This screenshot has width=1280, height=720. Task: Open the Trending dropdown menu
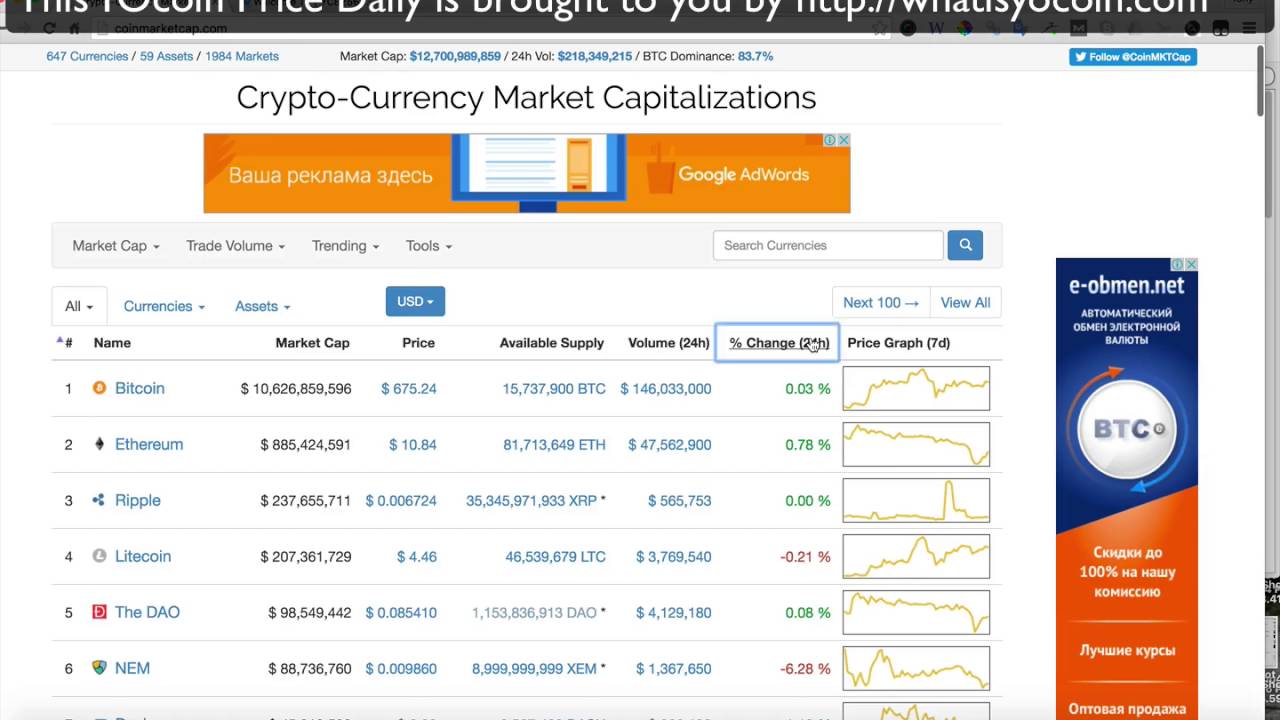coord(346,246)
